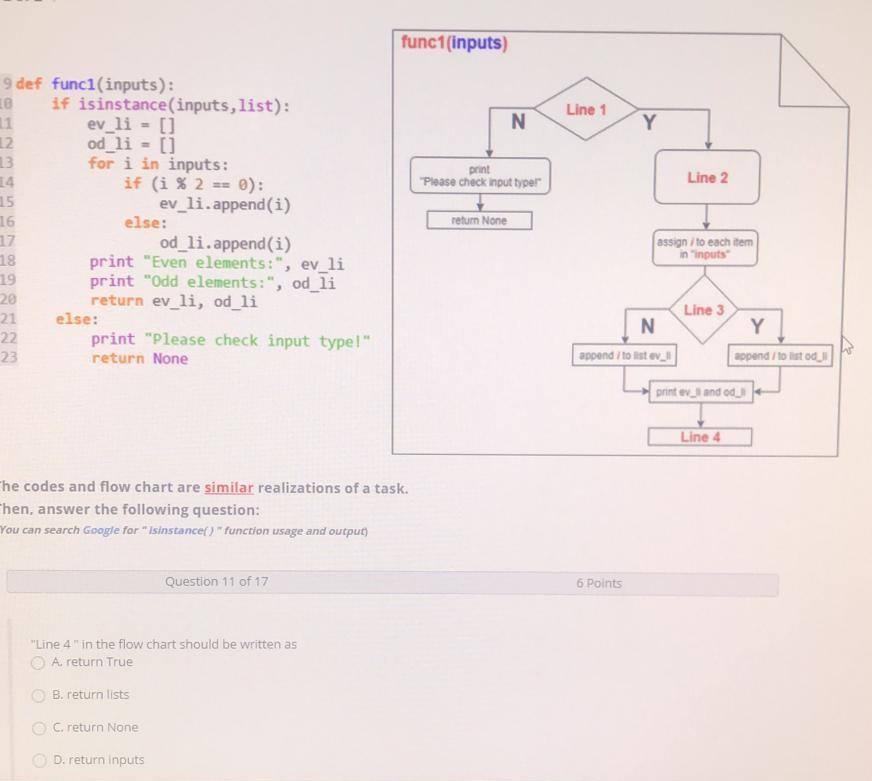Select answer option D, return inputs
Viewport: 872px width, 781px height.
point(37,760)
